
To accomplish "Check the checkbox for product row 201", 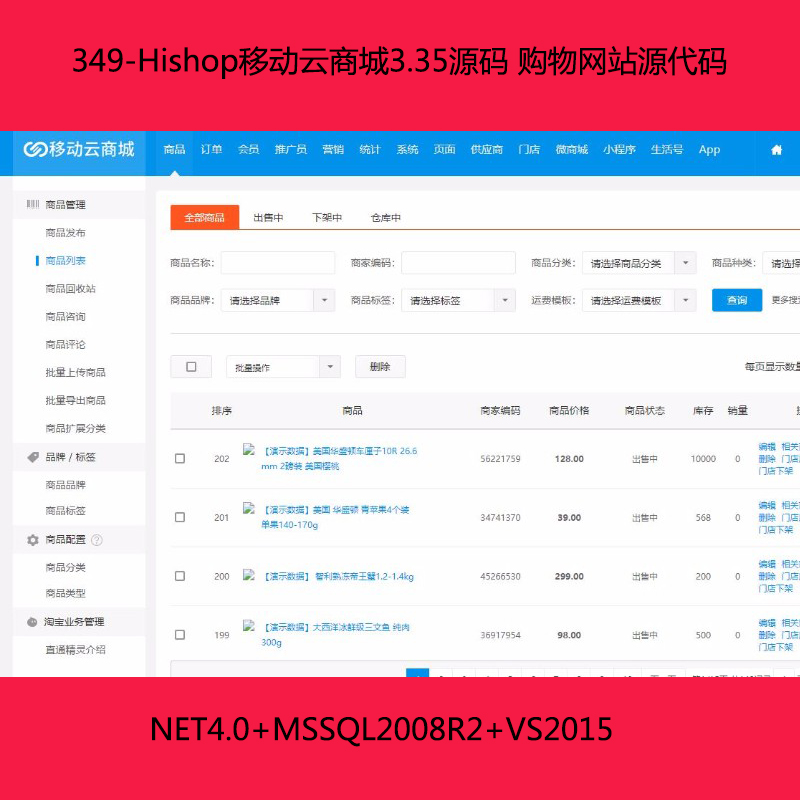I will [180, 517].
